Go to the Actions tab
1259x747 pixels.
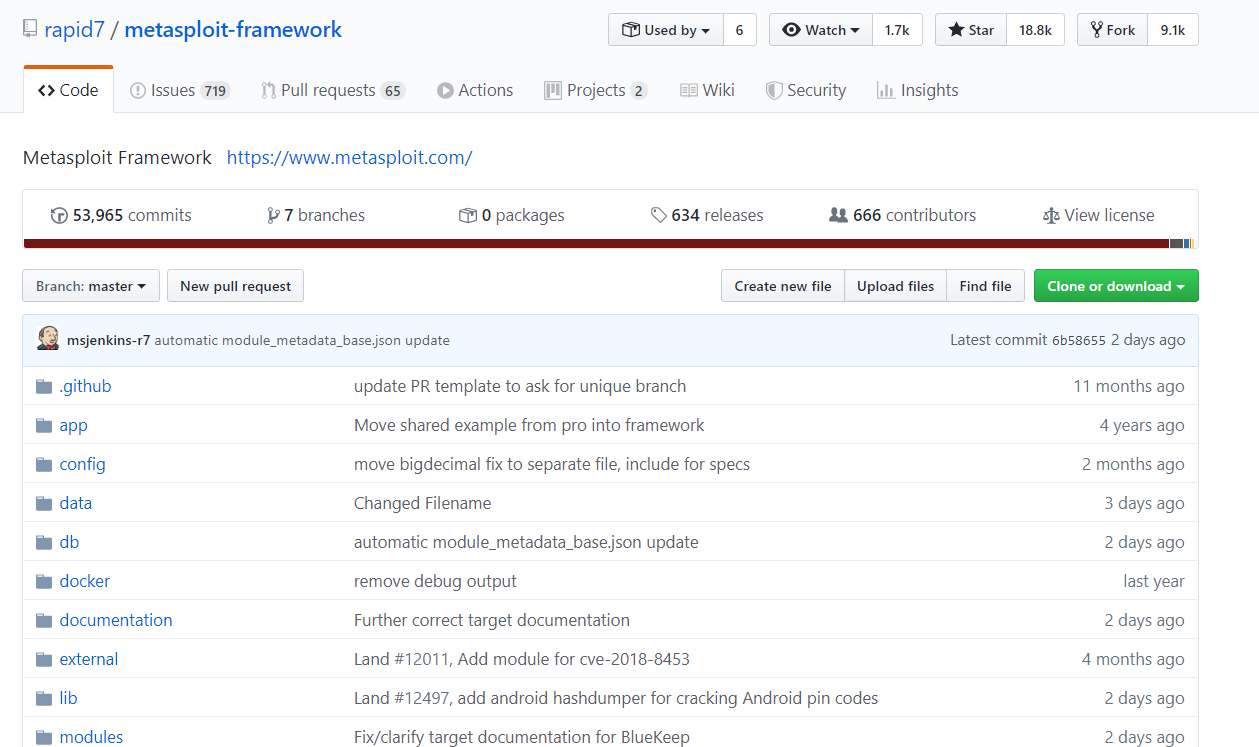[x=475, y=90]
